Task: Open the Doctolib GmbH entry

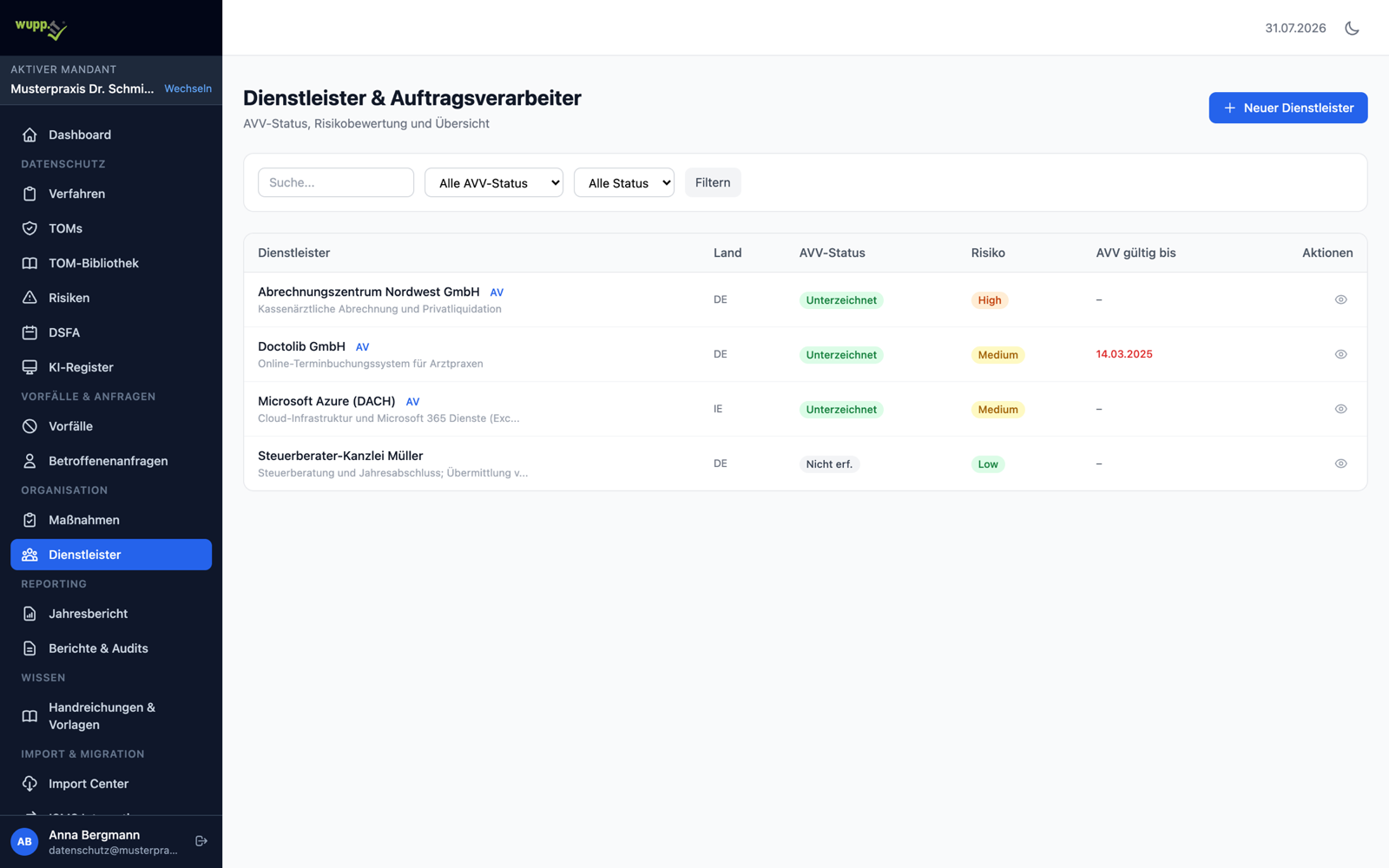Action: tap(301, 346)
